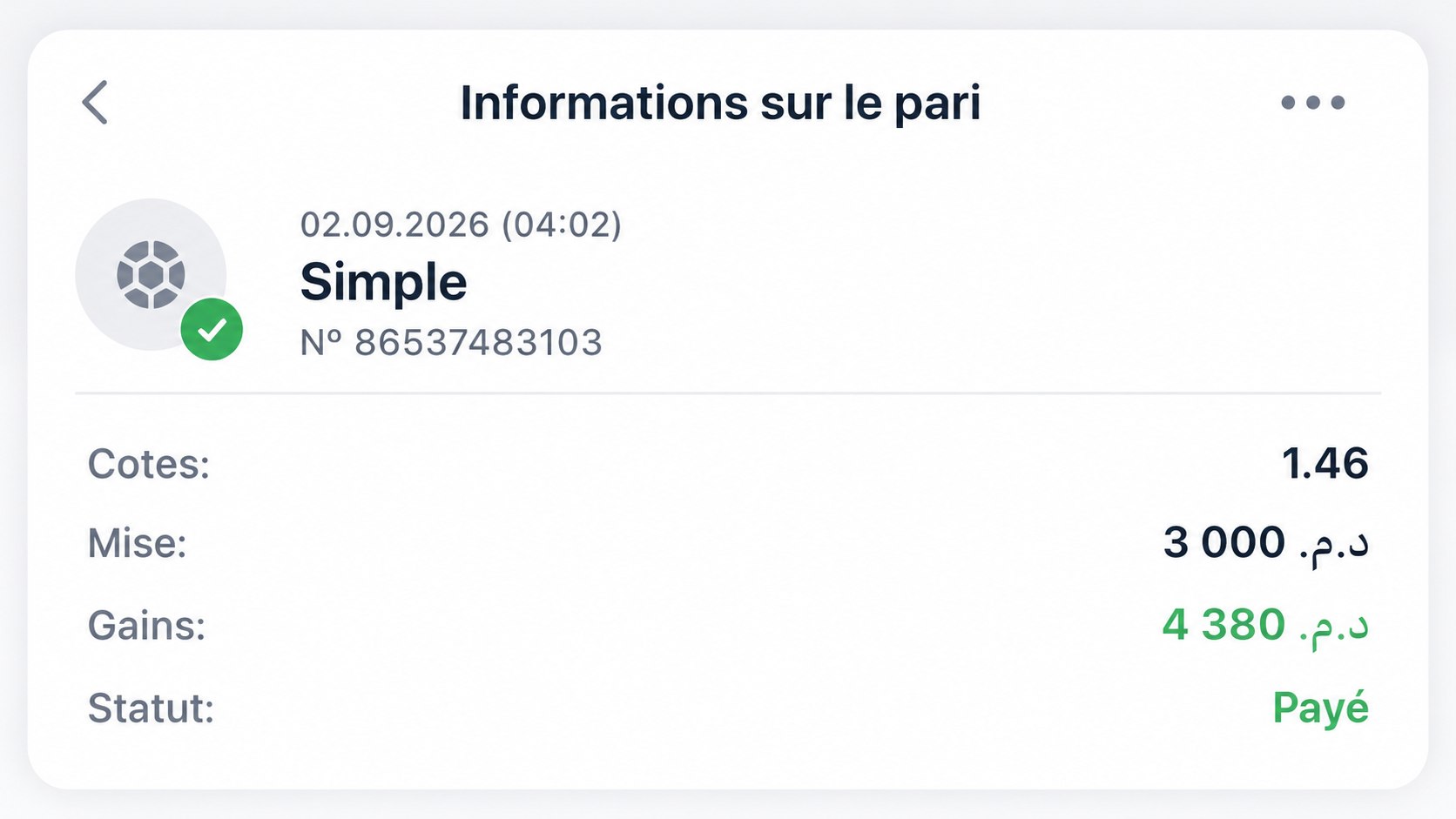Click the gray circle around football icon
The image size is (1456, 819).
tap(151, 275)
